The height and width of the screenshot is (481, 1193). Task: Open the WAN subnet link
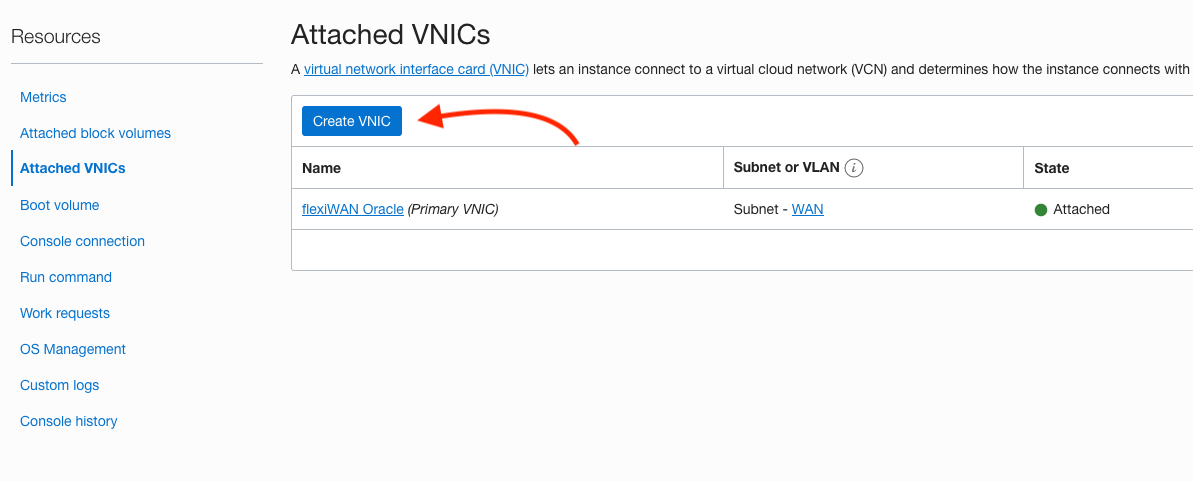[x=807, y=209]
